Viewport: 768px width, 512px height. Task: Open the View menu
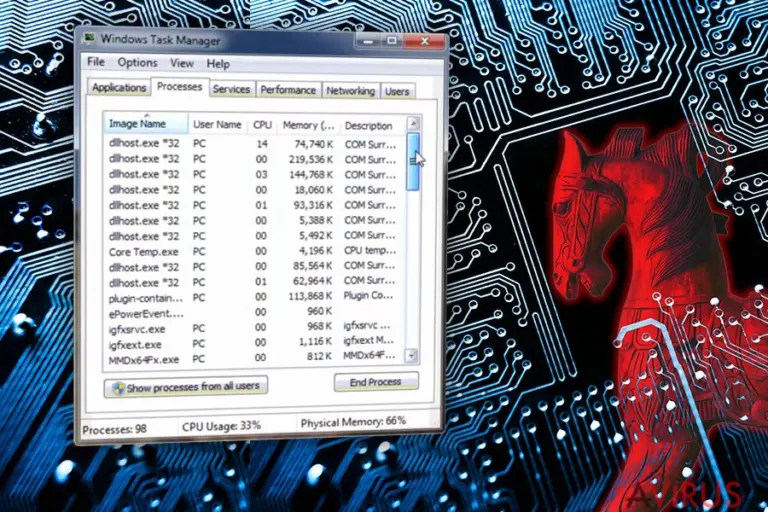[x=182, y=63]
